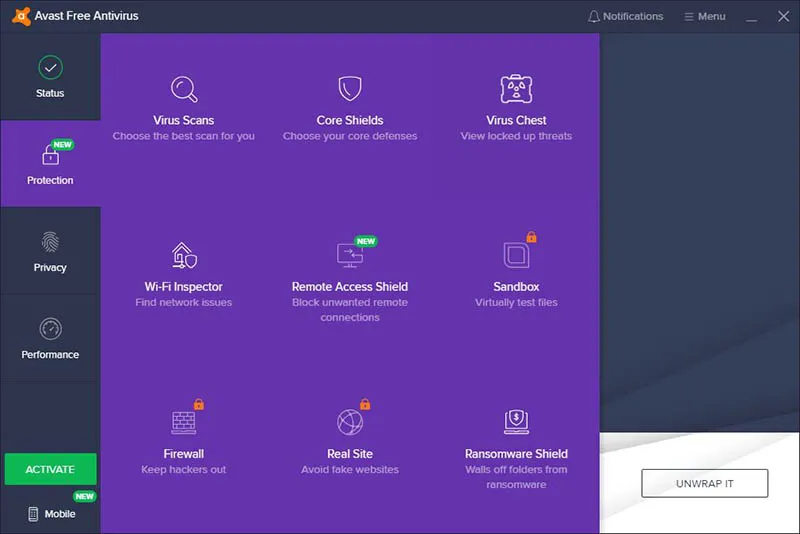Screen dimensions: 800x534
Task: Open the Mobile option in sidebar
Action: [50, 514]
